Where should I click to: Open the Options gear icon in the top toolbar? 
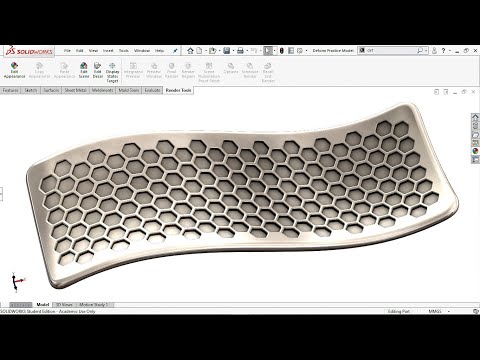(300, 51)
